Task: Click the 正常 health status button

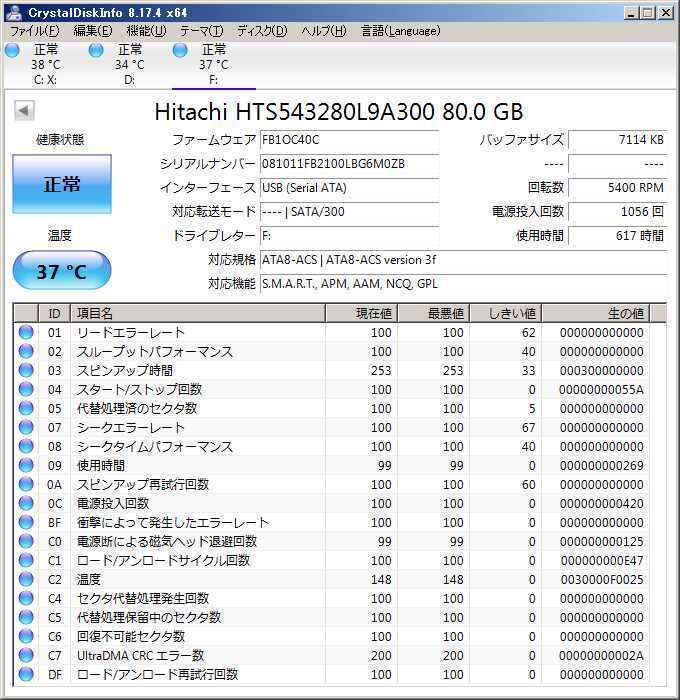Action: point(62,184)
